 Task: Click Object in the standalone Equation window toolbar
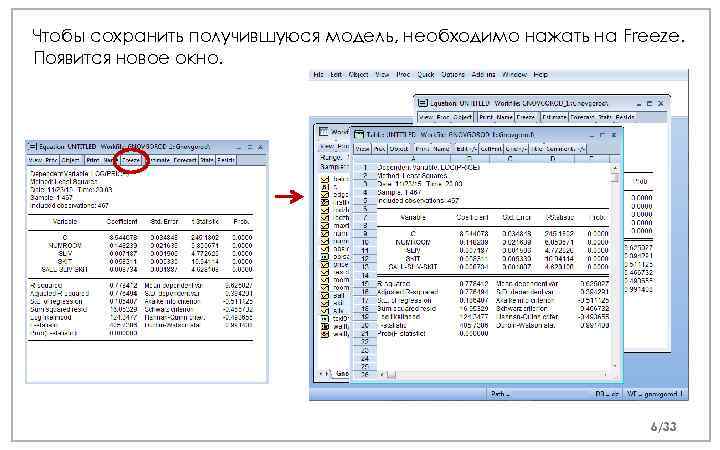tap(71, 160)
